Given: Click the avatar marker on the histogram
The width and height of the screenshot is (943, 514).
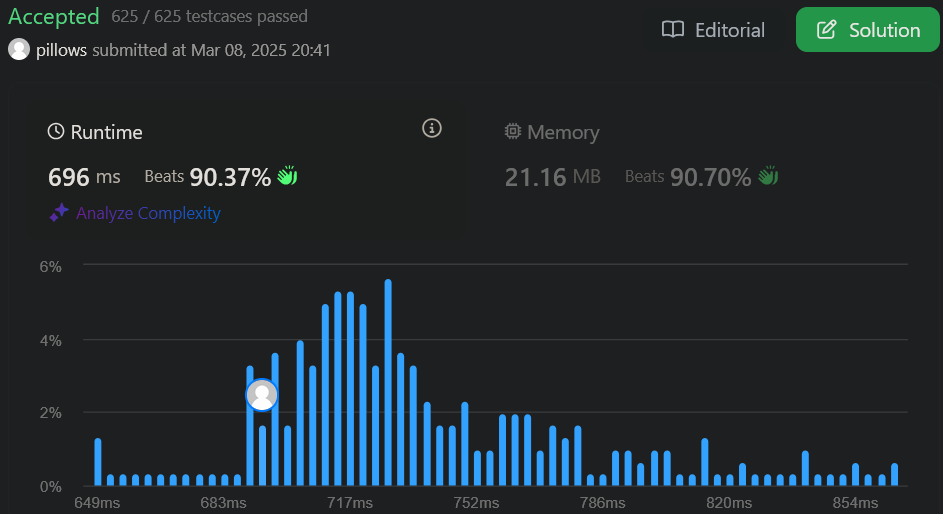Looking at the screenshot, I should tap(262, 396).
